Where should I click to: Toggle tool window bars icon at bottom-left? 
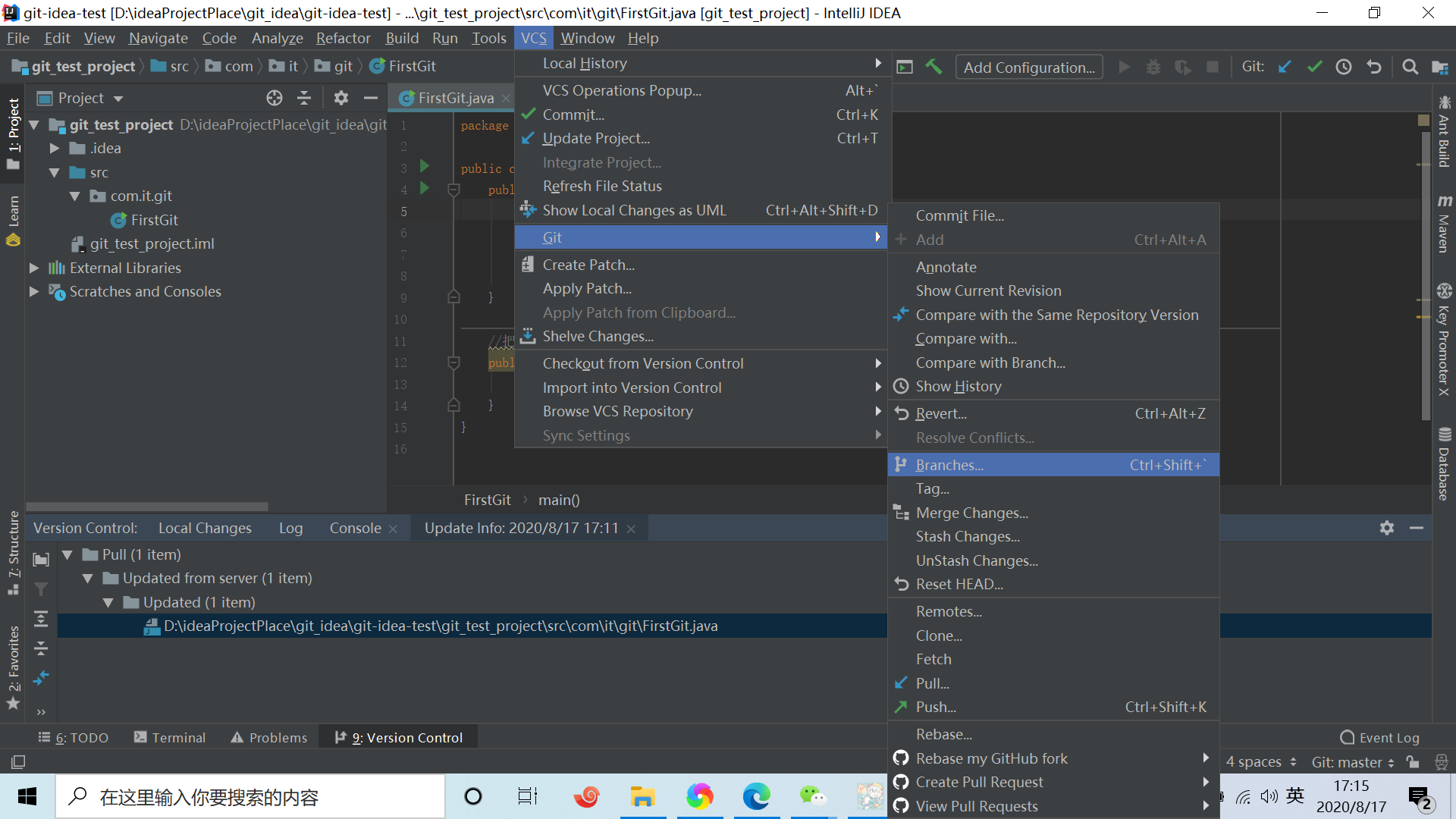point(18,761)
